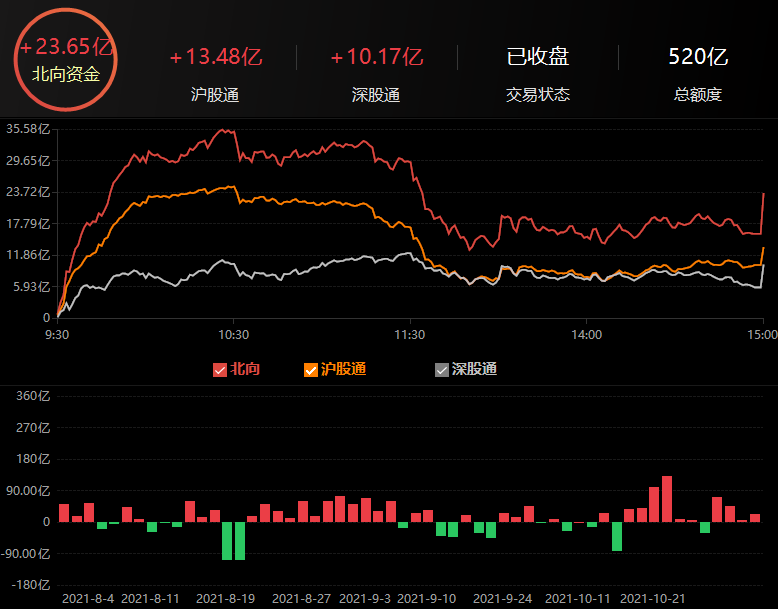The image size is (778, 609).
Task: Click the 2021-10-21 date label
Action: click(x=653, y=598)
